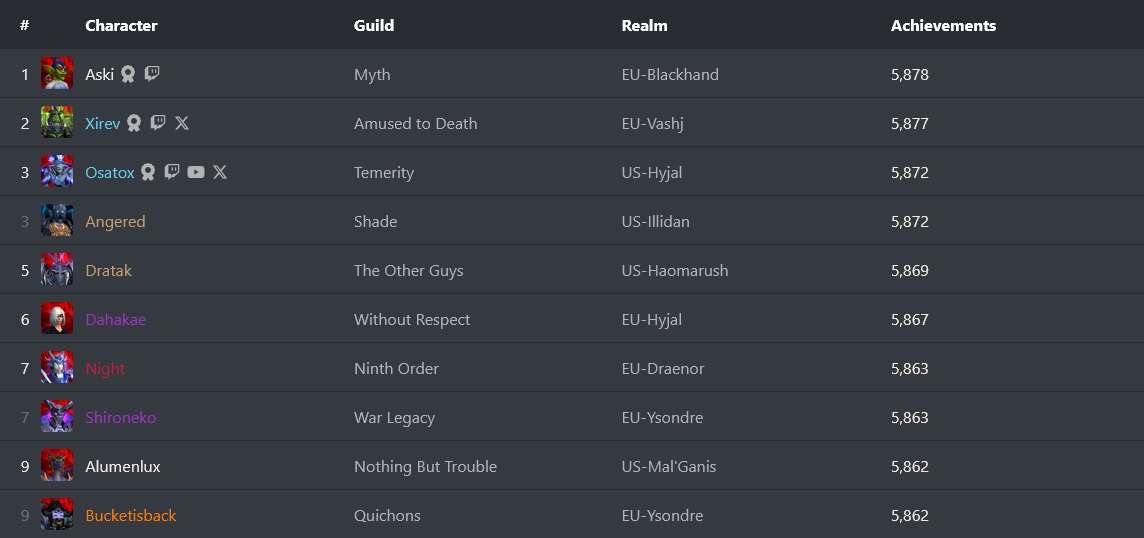Visit the Nothing But Trouble guild
The width and height of the screenshot is (1144, 538).
425,466
